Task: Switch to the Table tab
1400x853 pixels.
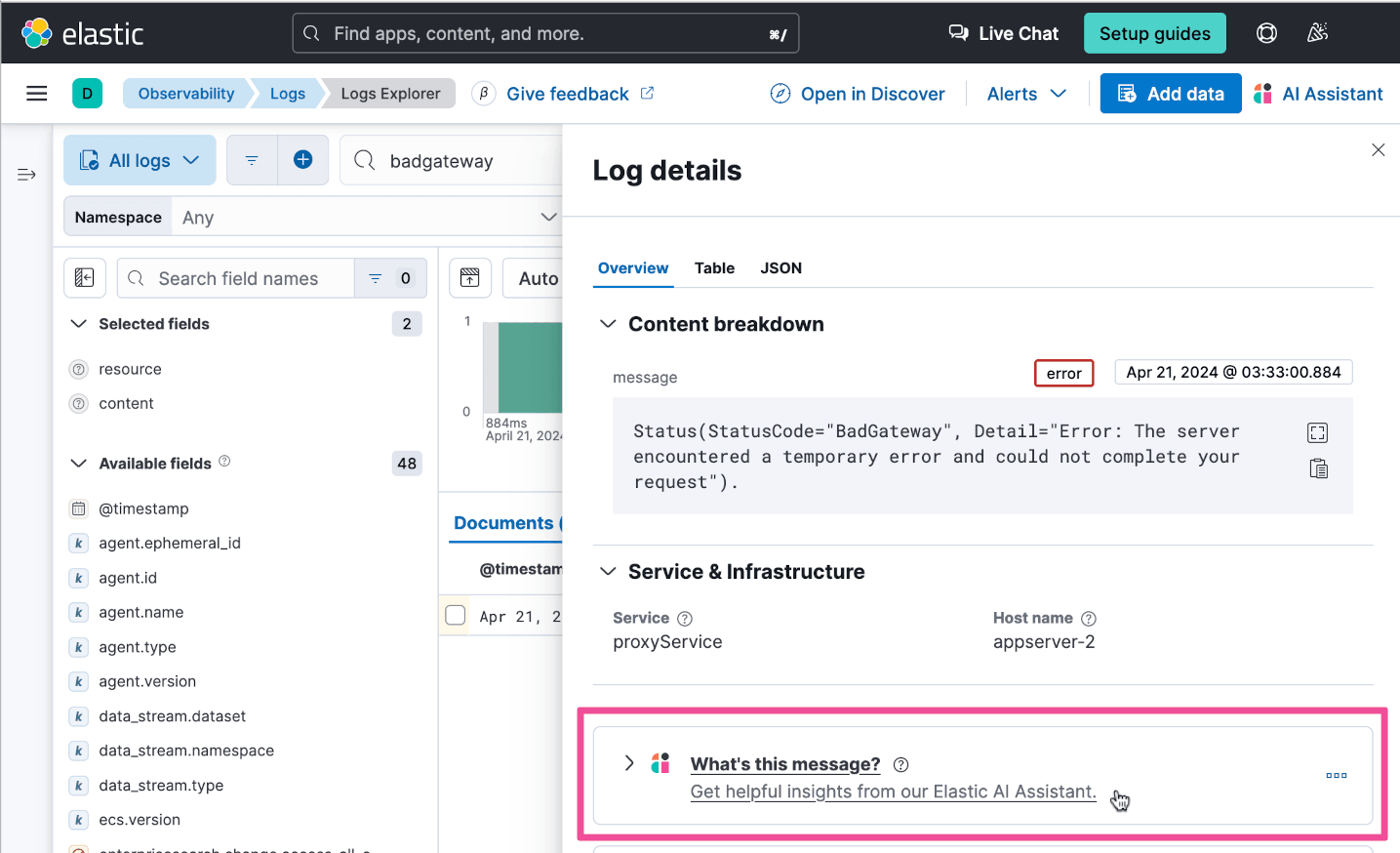Action: (714, 268)
